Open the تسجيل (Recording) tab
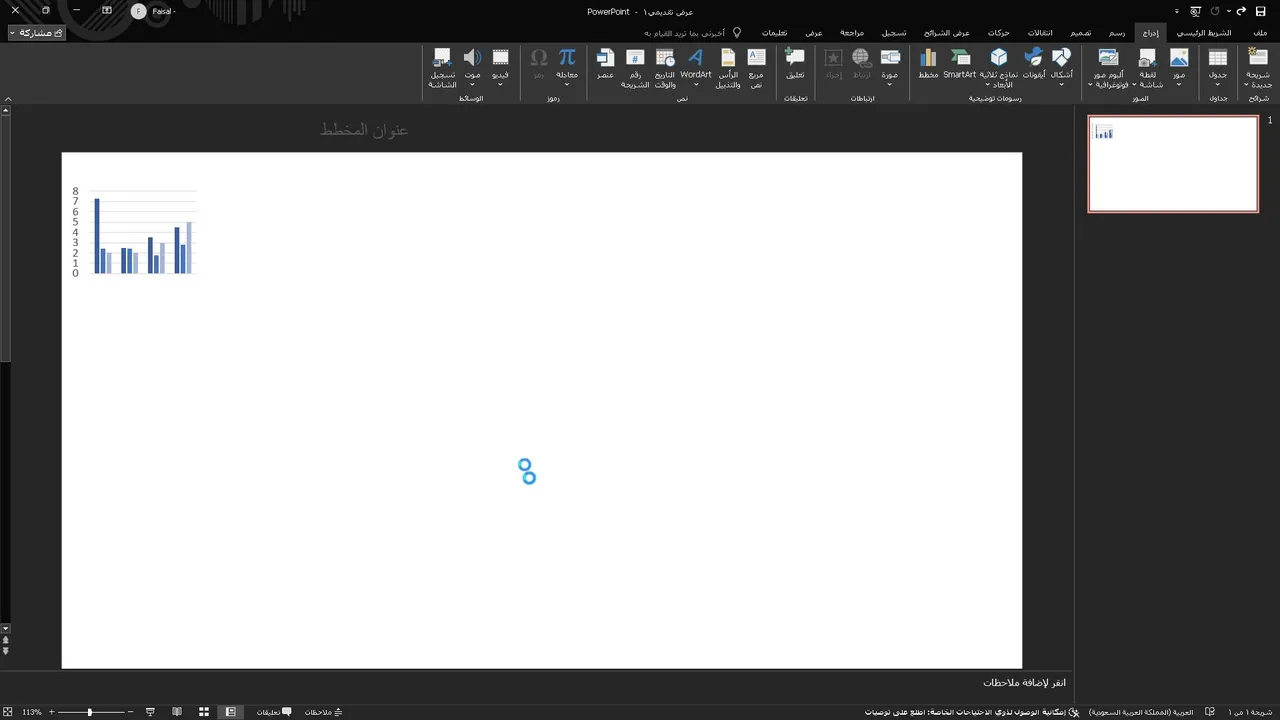This screenshot has width=1280, height=720. 894,32
